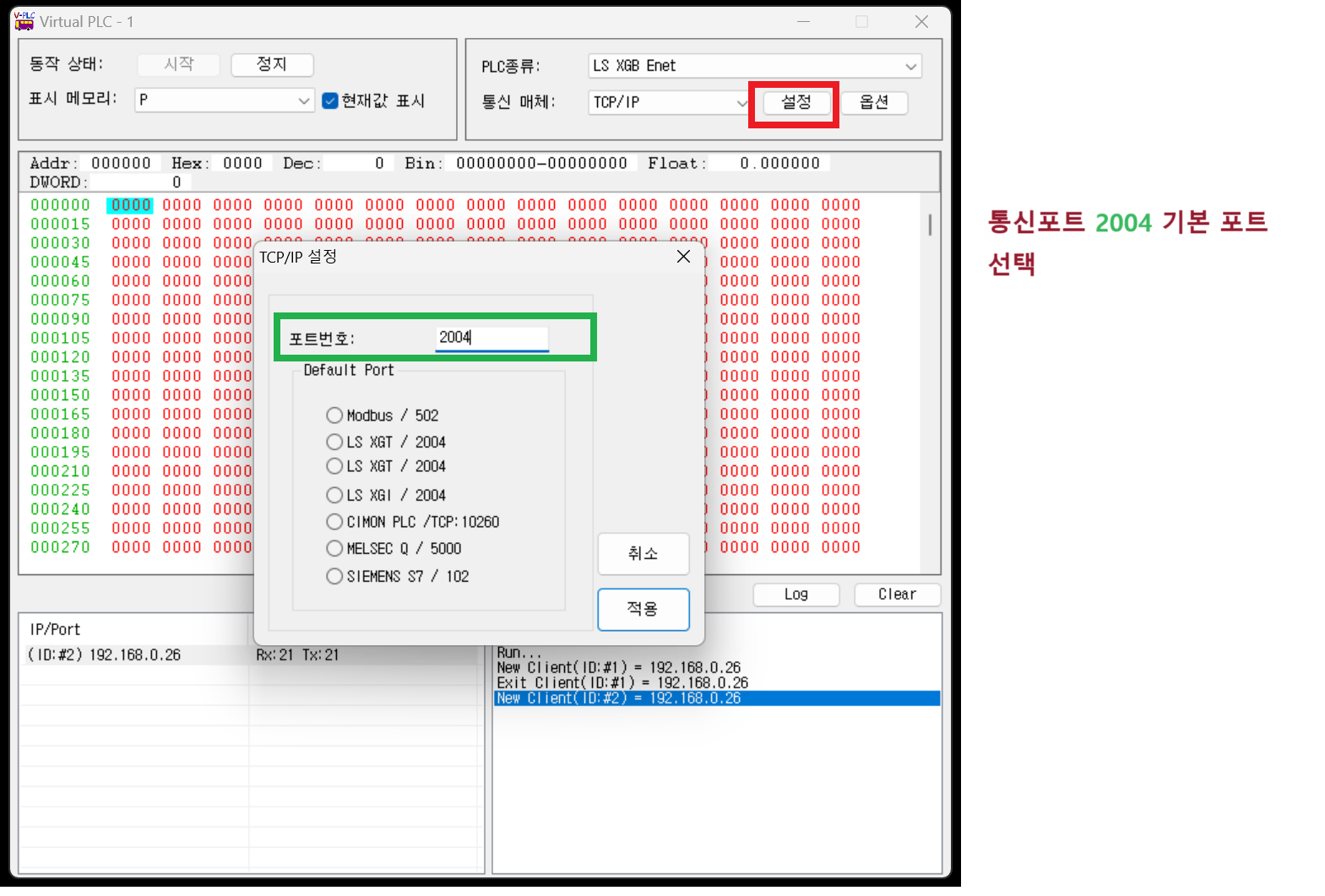Cancel the dialog with 취소
The height and width of the screenshot is (896, 1325).
pyautogui.click(x=643, y=554)
